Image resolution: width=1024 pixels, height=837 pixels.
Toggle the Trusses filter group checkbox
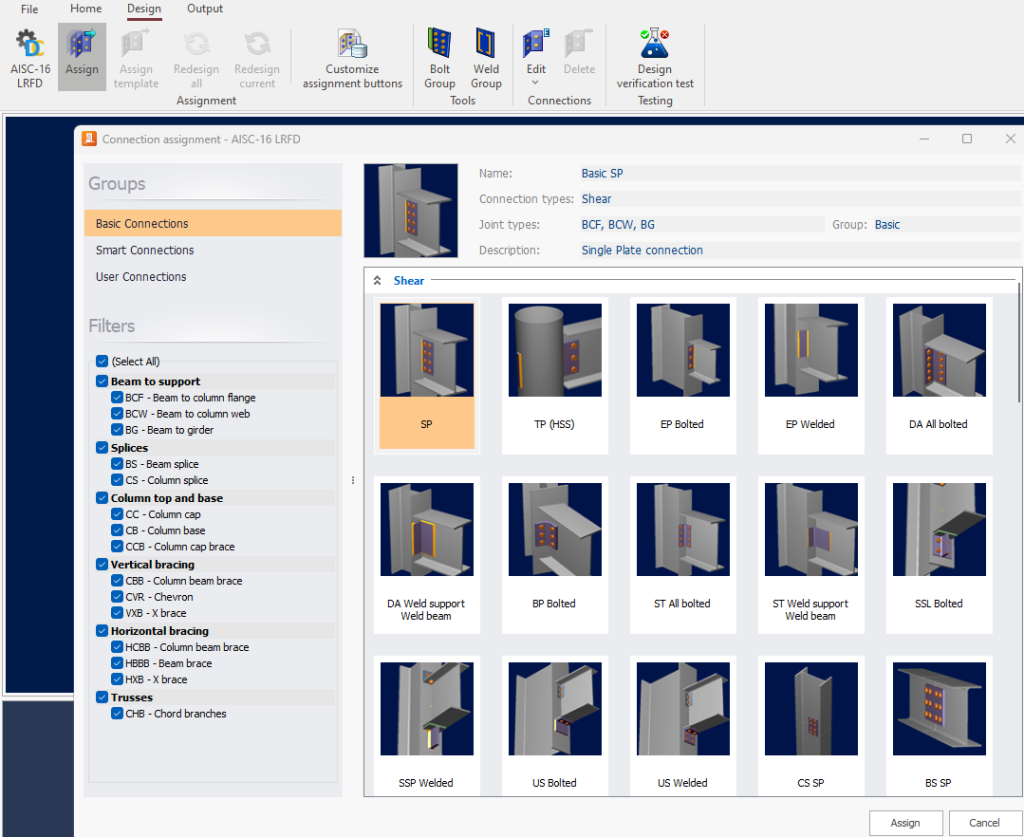tap(102, 698)
